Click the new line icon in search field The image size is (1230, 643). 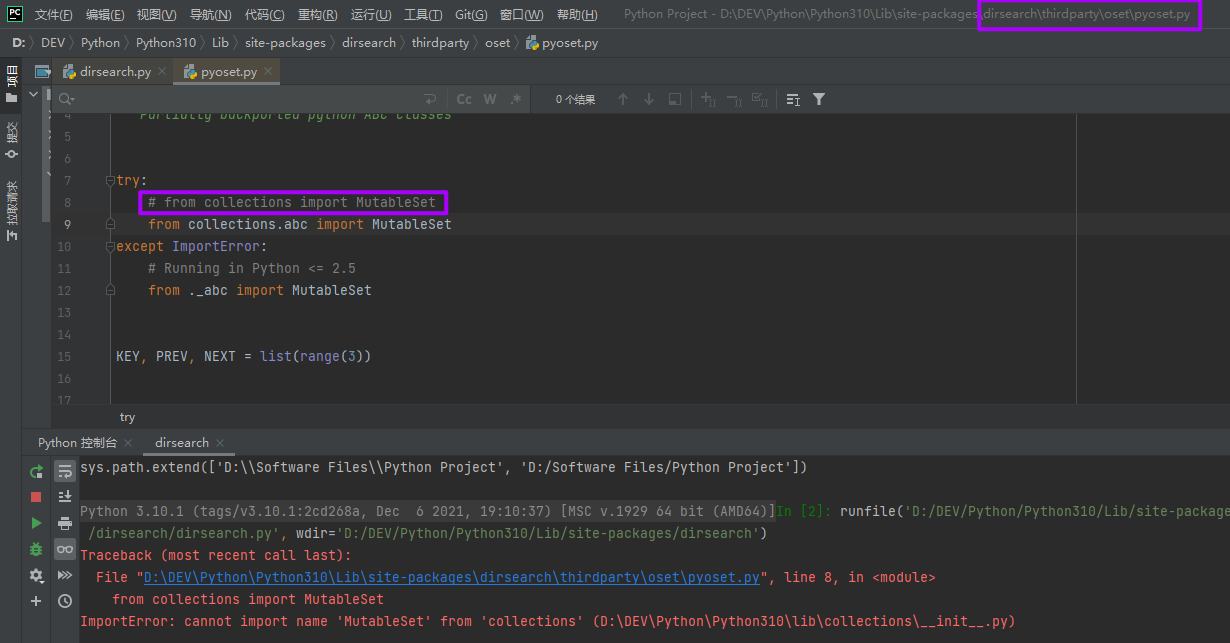[430, 99]
